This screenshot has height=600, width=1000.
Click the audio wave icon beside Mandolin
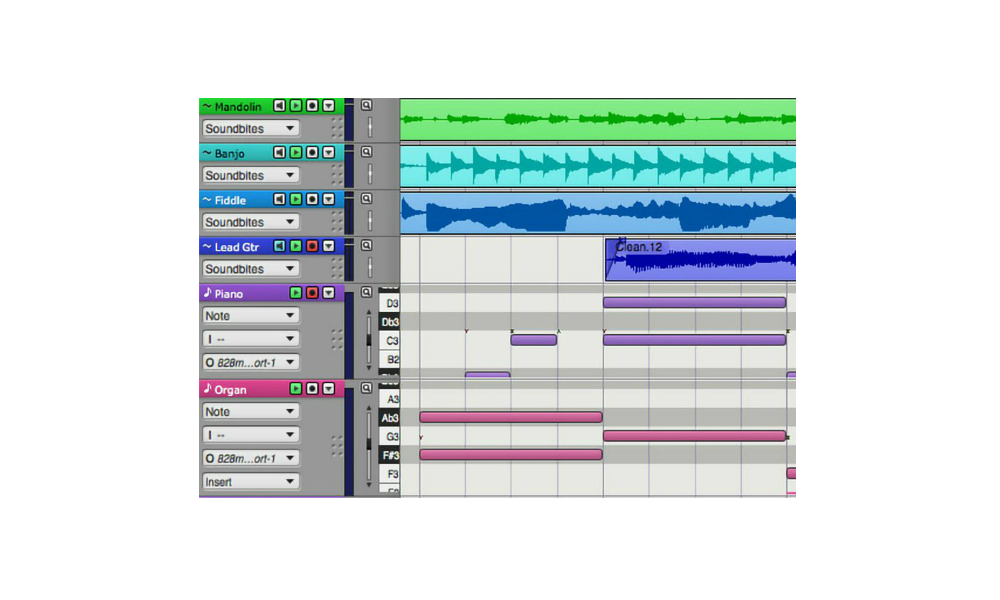coord(207,106)
